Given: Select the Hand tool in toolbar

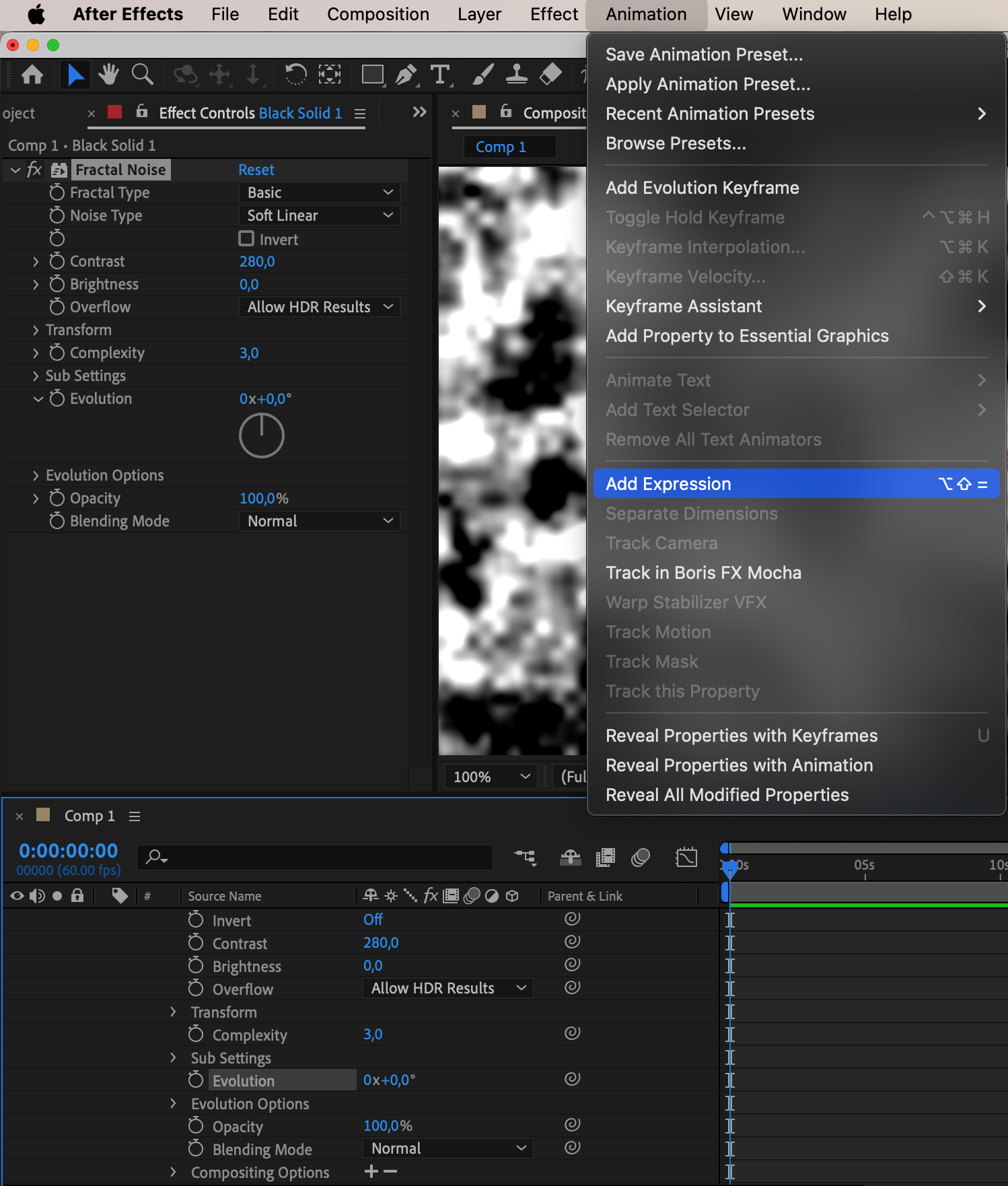Looking at the screenshot, I should point(108,75).
